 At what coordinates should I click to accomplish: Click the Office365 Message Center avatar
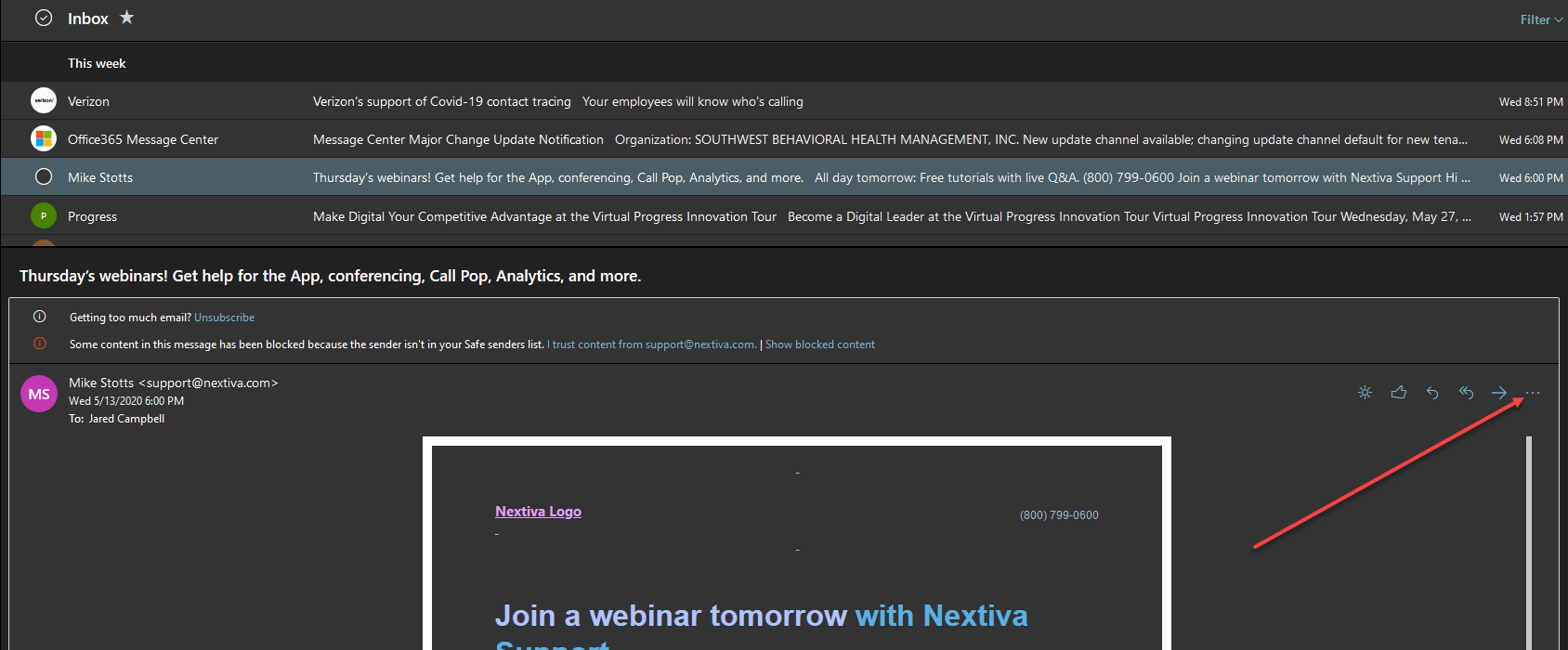point(44,138)
